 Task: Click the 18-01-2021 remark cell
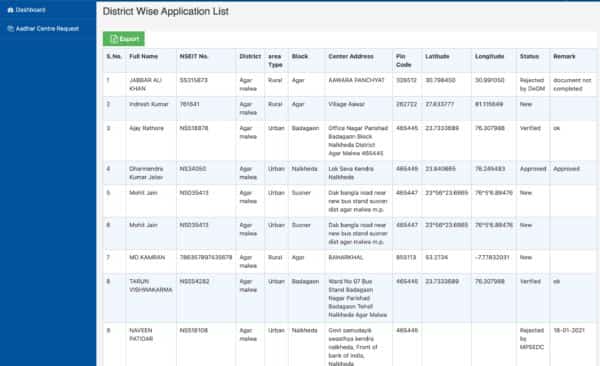(569, 330)
